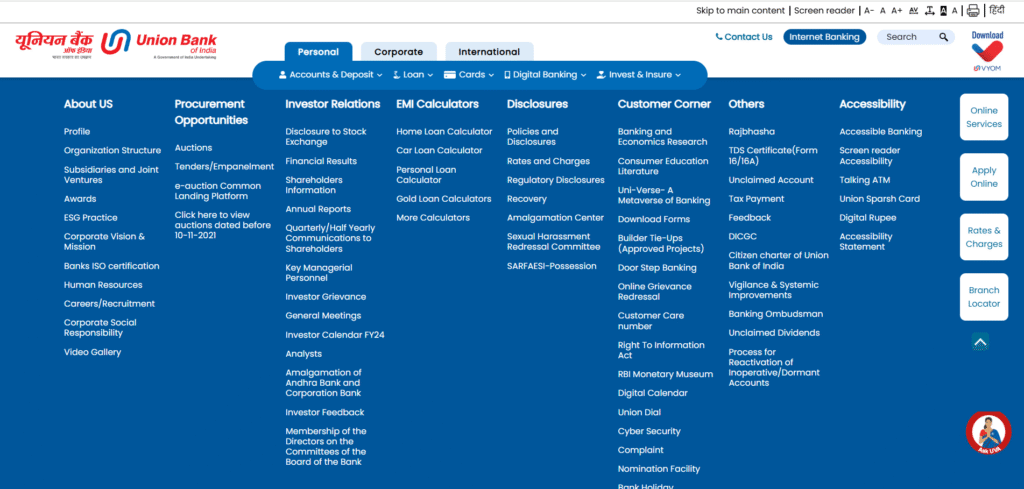
Task: Open the Branch Locator side button
Action: (x=984, y=297)
